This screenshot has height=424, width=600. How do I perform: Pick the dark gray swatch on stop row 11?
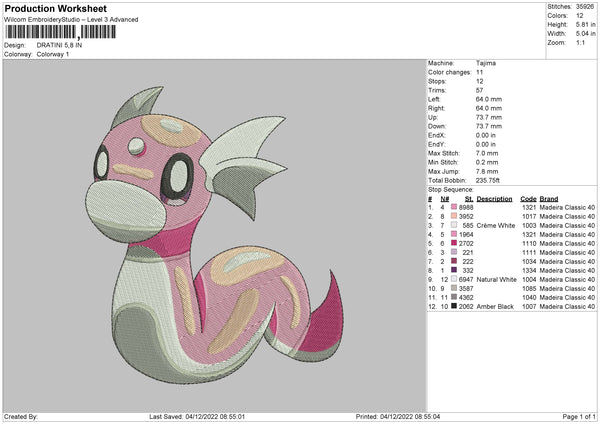[x=454, y=297]
